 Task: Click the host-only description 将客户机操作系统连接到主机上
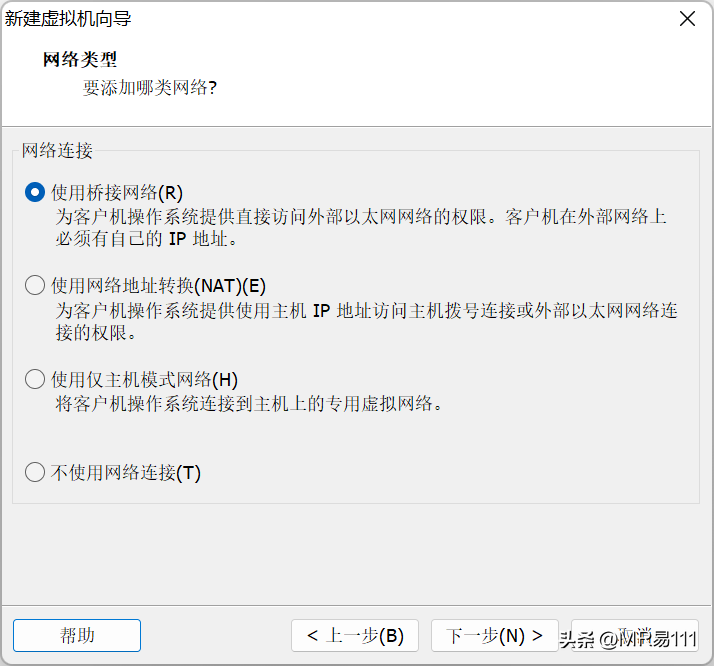pyautogui.click(x=249, y=403)
